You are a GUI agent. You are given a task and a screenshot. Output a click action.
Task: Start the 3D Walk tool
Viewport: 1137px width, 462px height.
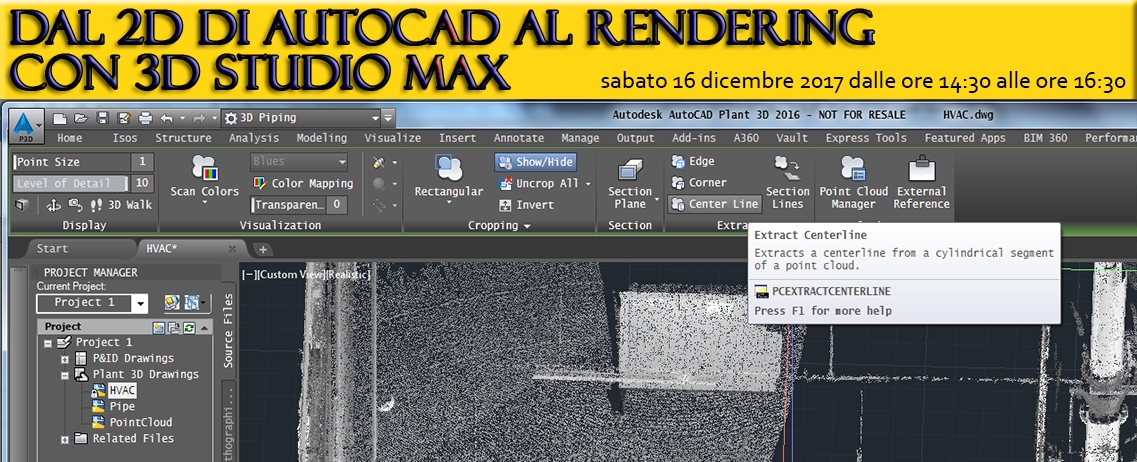coord(121,205)
